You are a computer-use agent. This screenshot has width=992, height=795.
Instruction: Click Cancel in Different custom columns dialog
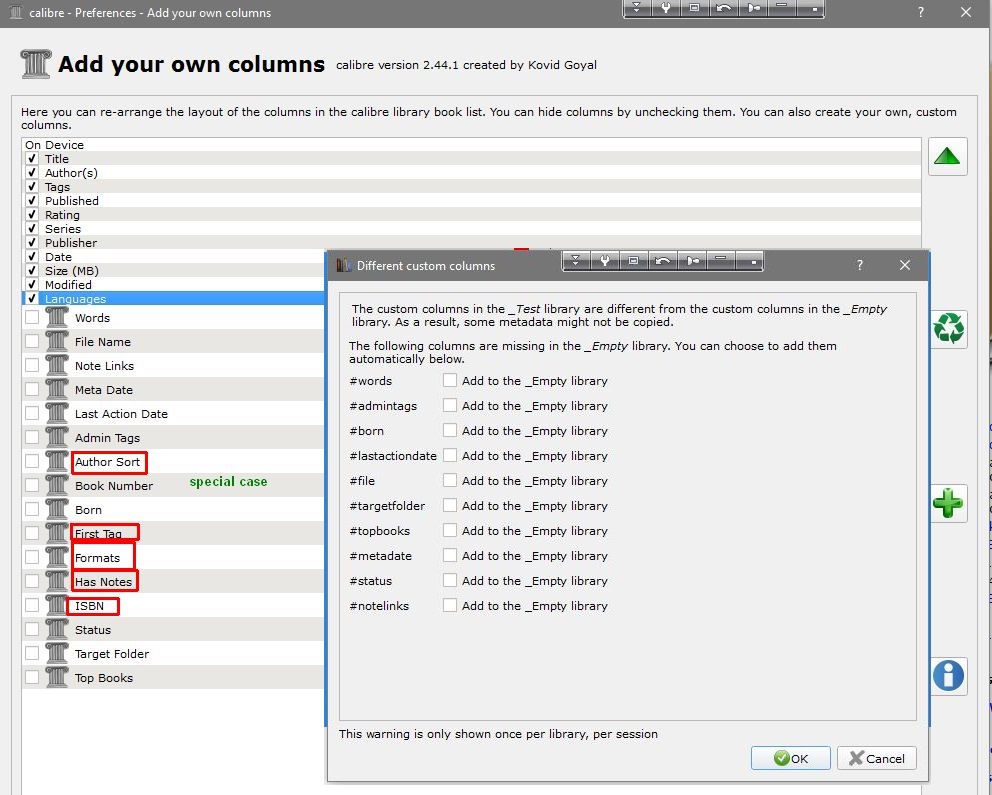coord(877,758)
